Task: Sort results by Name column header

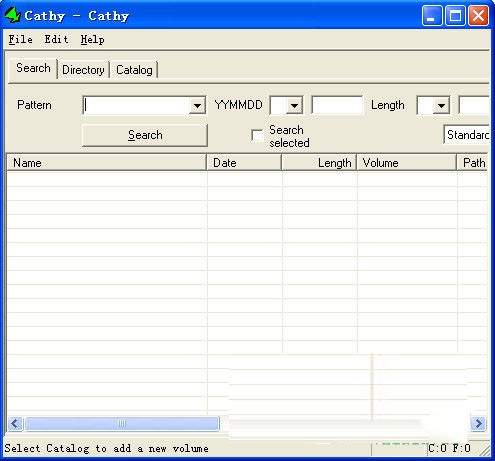Action: pos(107,163)
